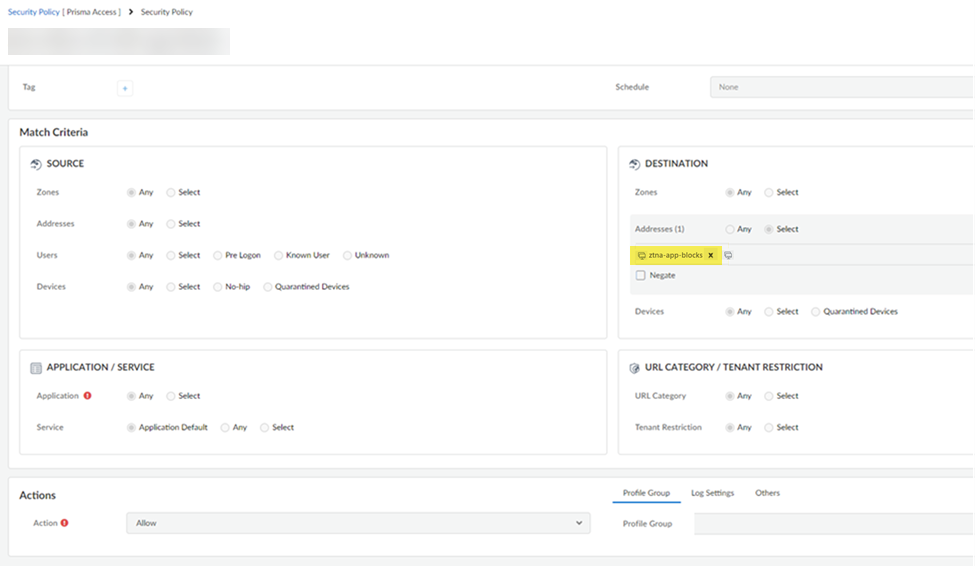Image resolution: width=975 pixels, height=566 pixels.
Task: Select Pre Logon for source Users
Action: click(218, 255)
